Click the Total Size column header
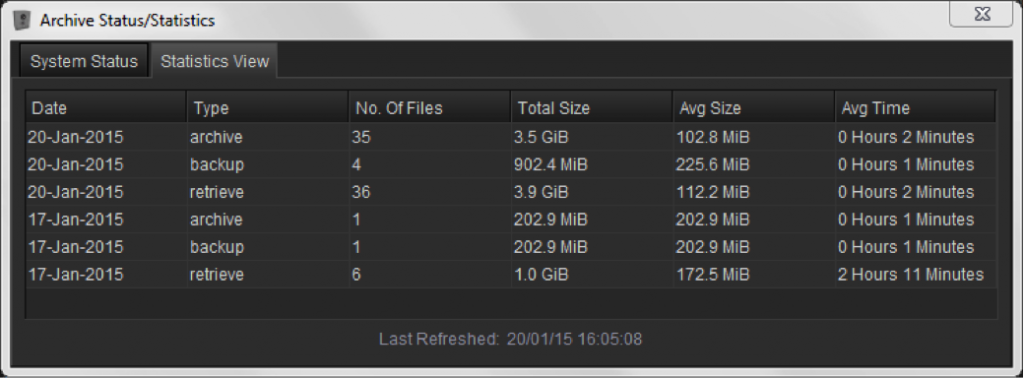Image resolution: width=1024 pixels, height=378 pixels. (592, 108)
